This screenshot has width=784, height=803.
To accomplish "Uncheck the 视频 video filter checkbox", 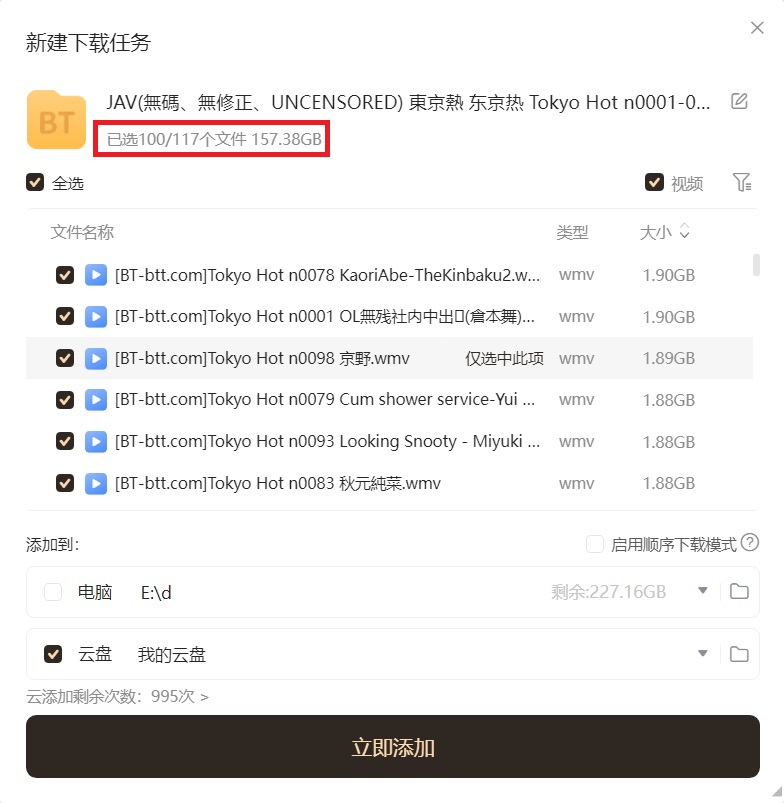I will [x=654, y=182].
